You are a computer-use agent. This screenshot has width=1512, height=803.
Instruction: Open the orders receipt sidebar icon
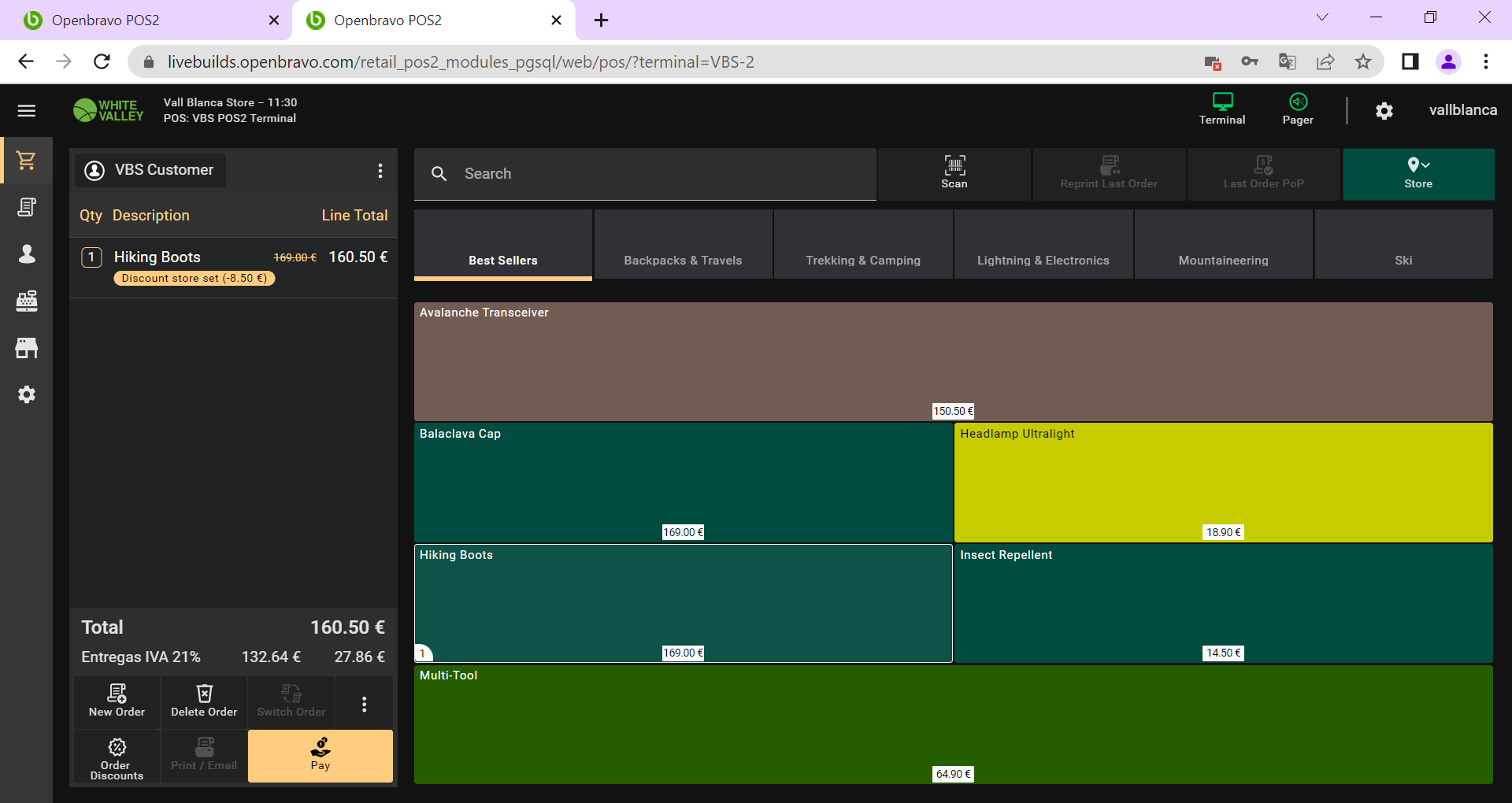(x=27, y=207)
